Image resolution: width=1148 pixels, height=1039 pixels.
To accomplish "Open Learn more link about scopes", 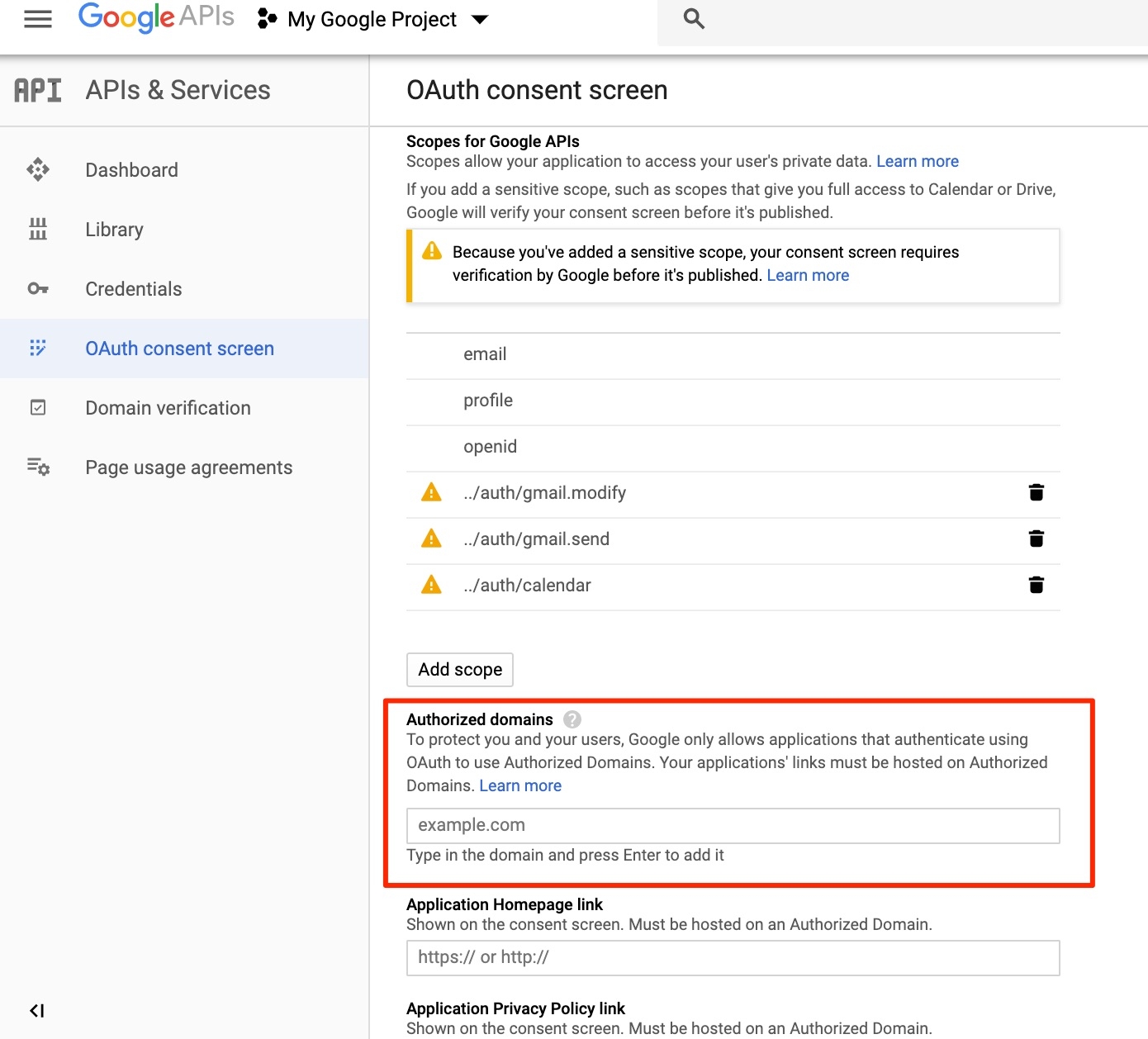I will (x=917, y=161).
